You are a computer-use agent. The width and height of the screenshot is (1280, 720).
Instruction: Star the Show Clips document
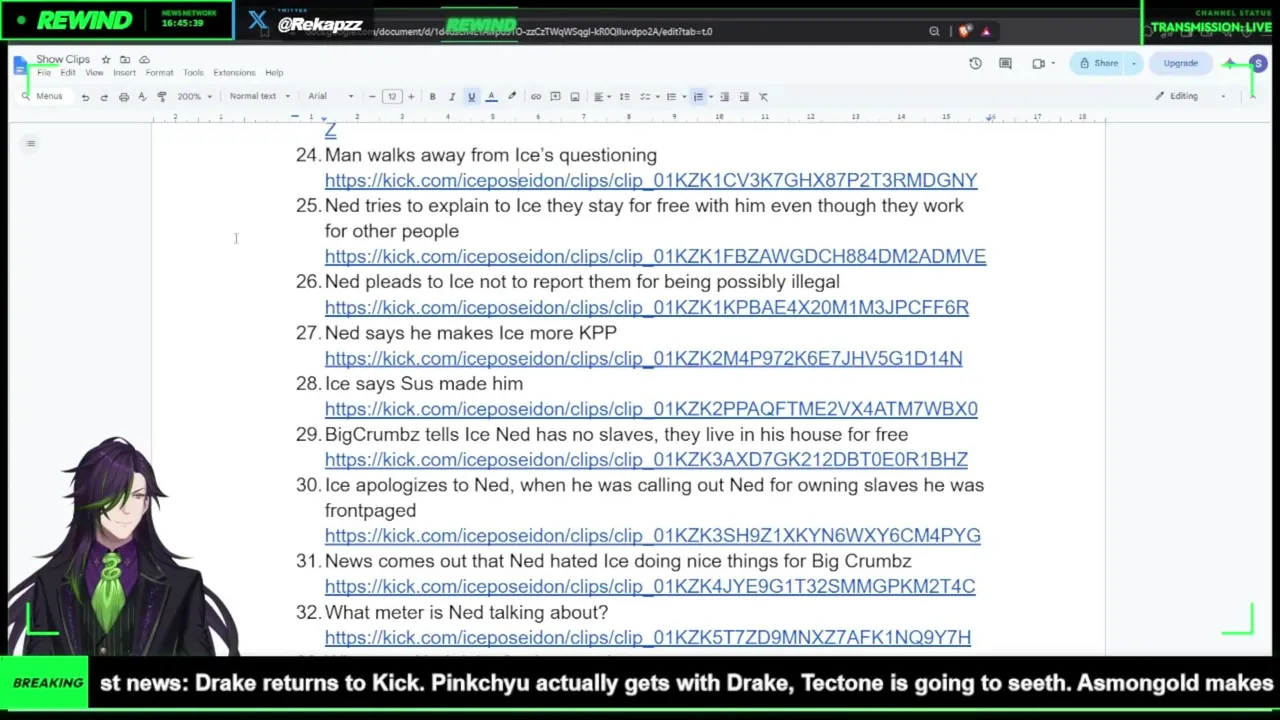106,60
